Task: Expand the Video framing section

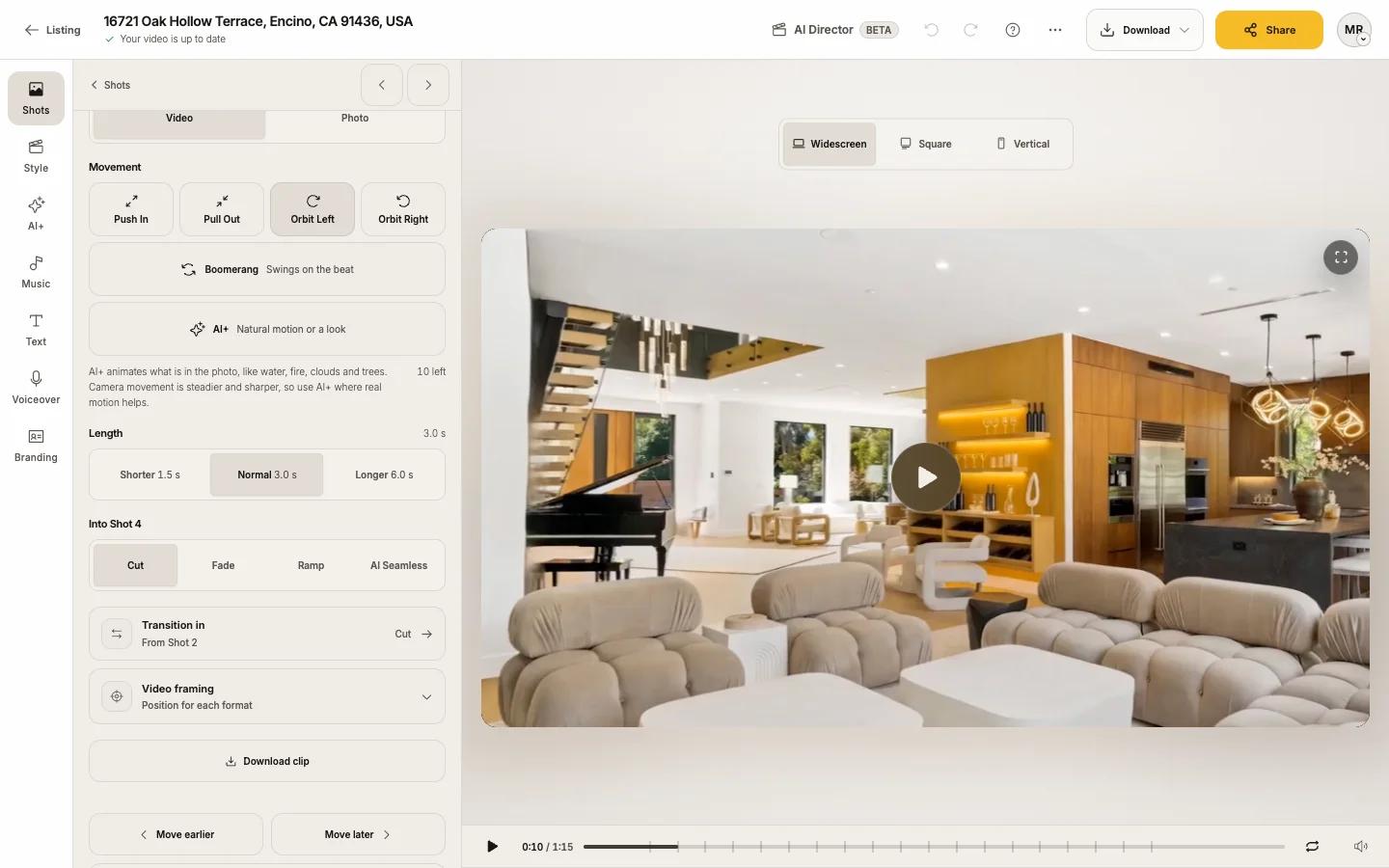Action: pyautogui.click(x=267, y=696)
